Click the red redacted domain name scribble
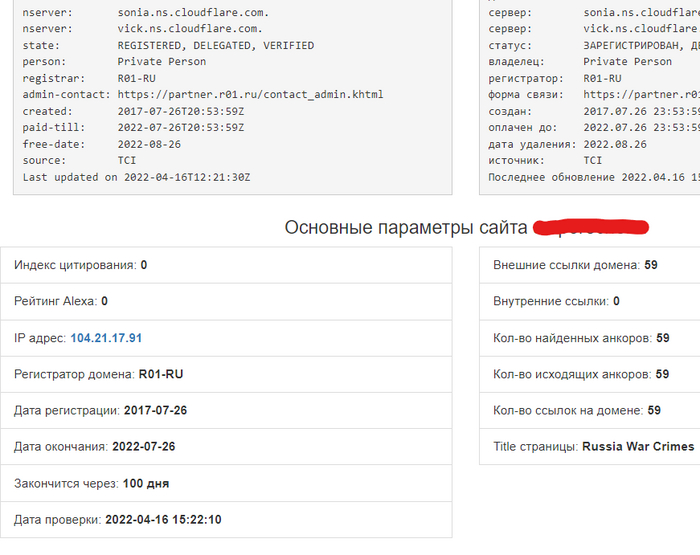Viewport: 700px width, 555px height. 590,227
